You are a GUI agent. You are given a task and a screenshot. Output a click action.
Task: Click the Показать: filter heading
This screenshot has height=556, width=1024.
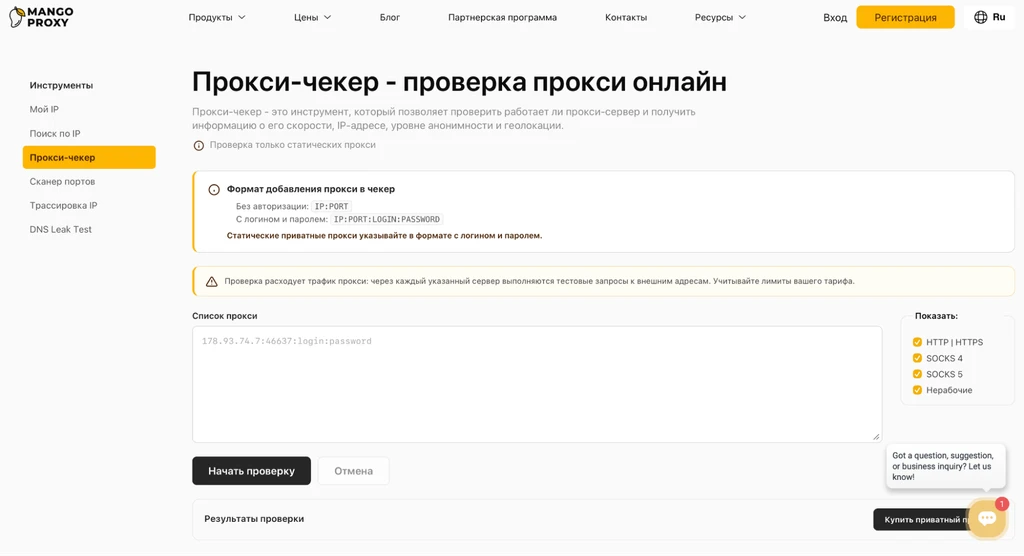click(x=936, y=316)
